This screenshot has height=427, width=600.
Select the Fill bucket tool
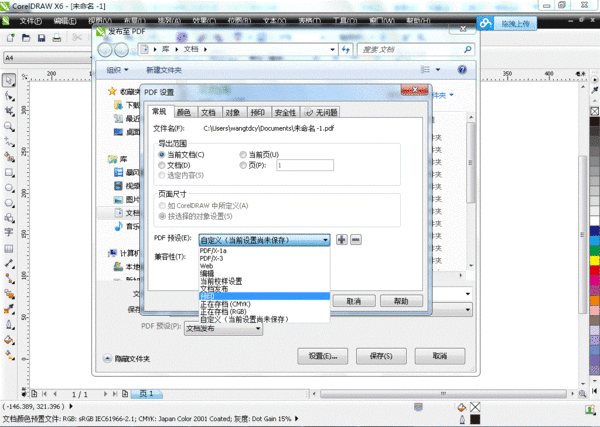(9, 340)
